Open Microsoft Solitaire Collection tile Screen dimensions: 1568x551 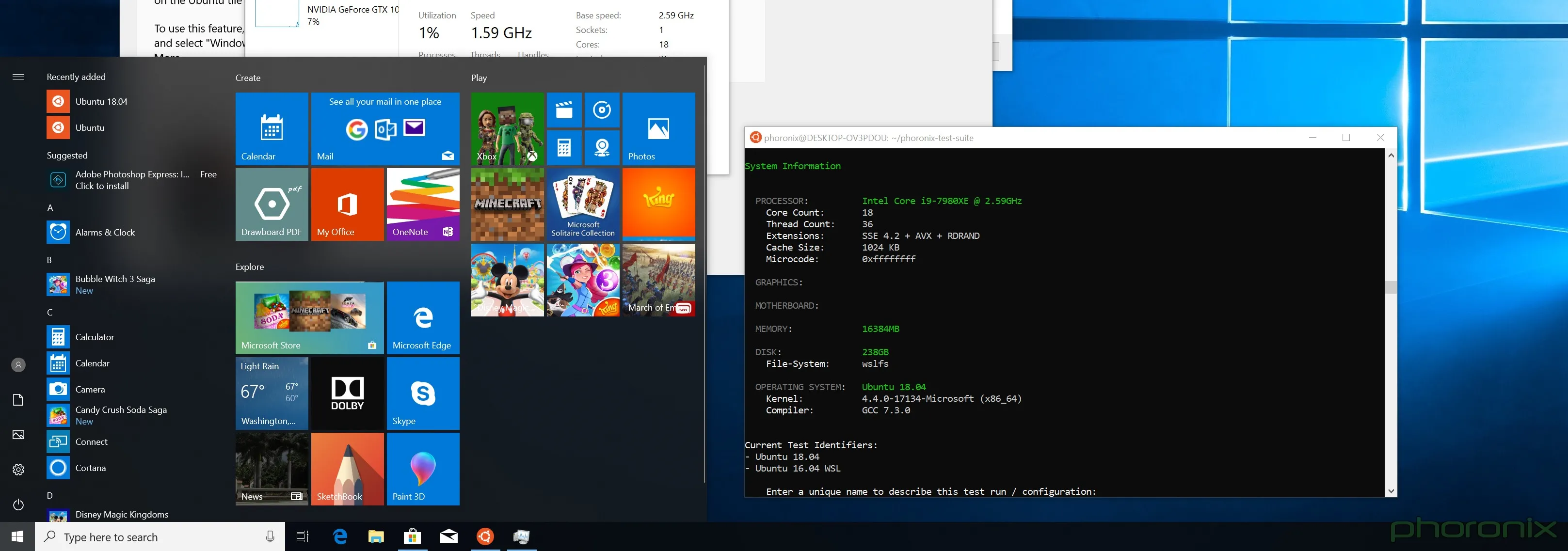pos(583,205)
